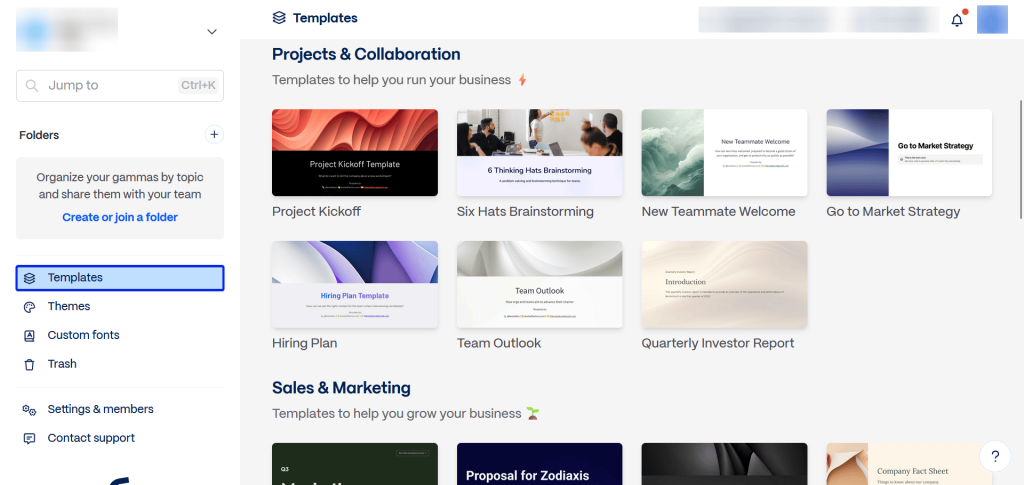Click the plus icon beside Folders

213,134
